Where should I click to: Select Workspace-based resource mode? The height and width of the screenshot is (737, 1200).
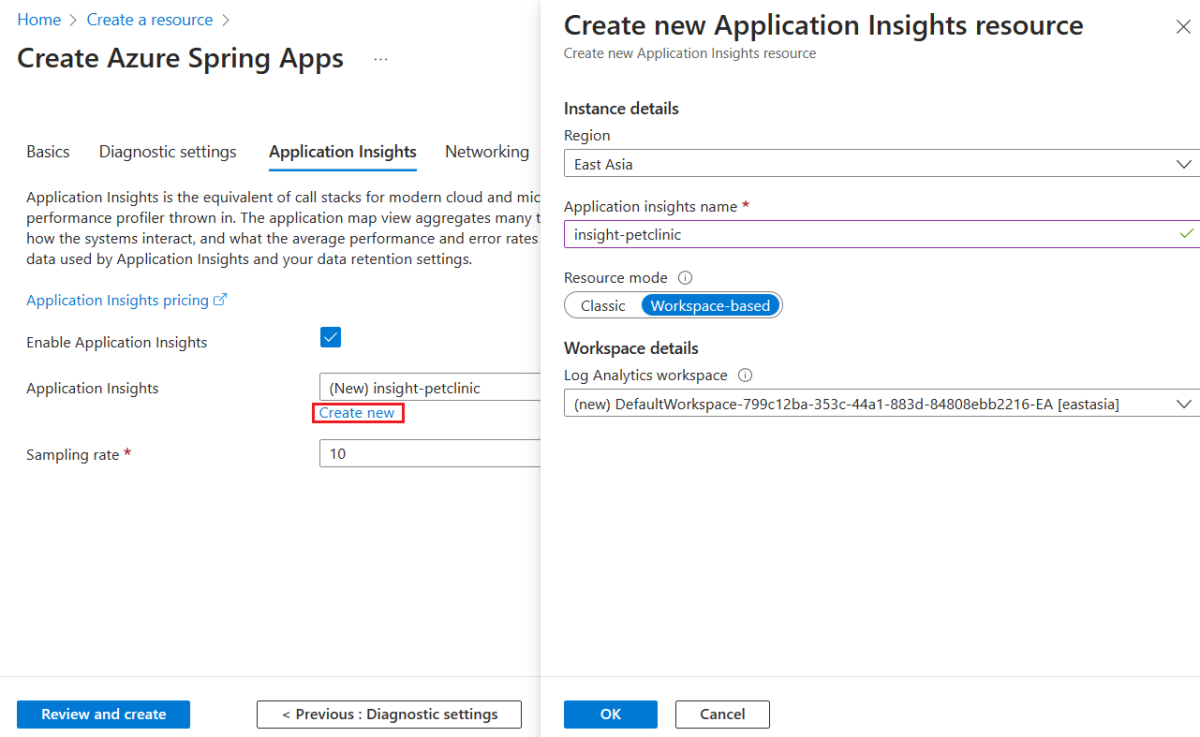(710, 306)
